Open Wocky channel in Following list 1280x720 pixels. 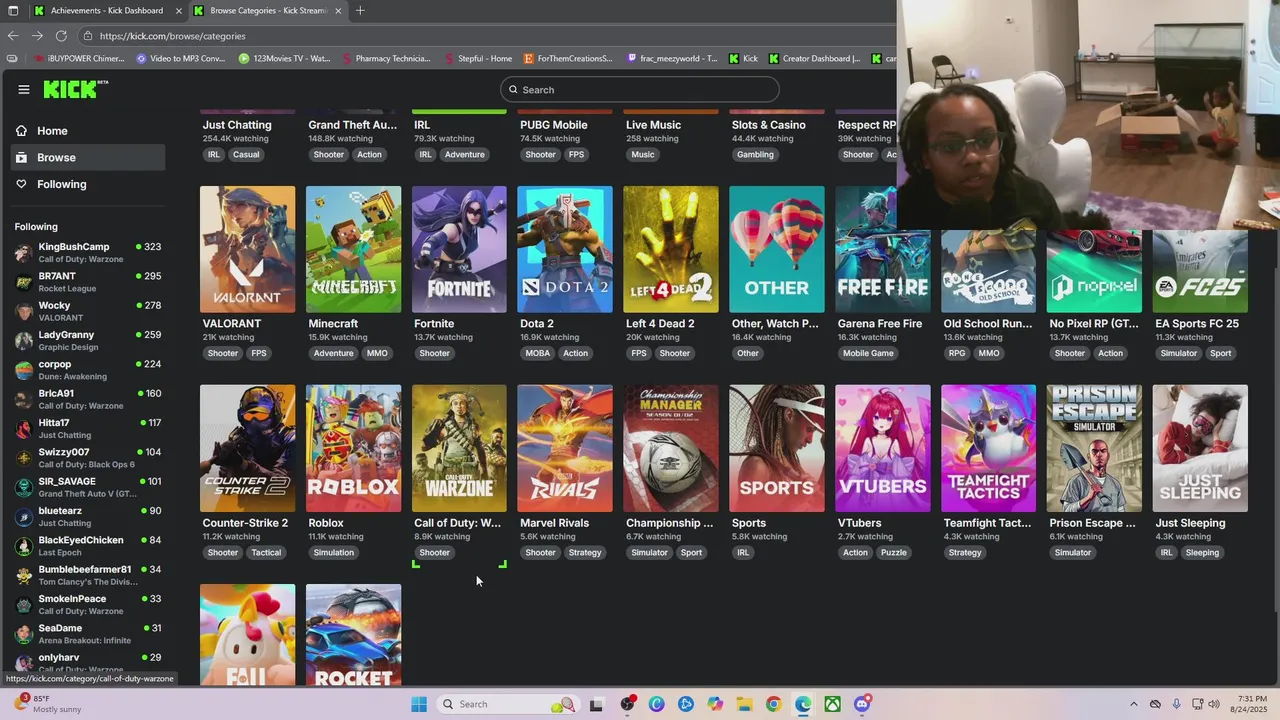88,311
